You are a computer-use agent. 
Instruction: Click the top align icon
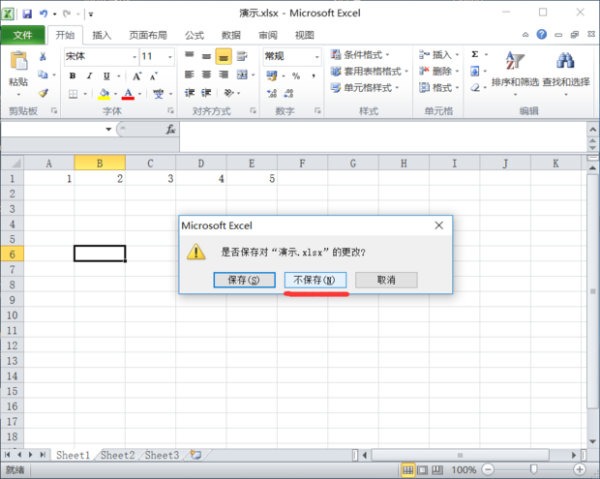click(x=189, y=56)
